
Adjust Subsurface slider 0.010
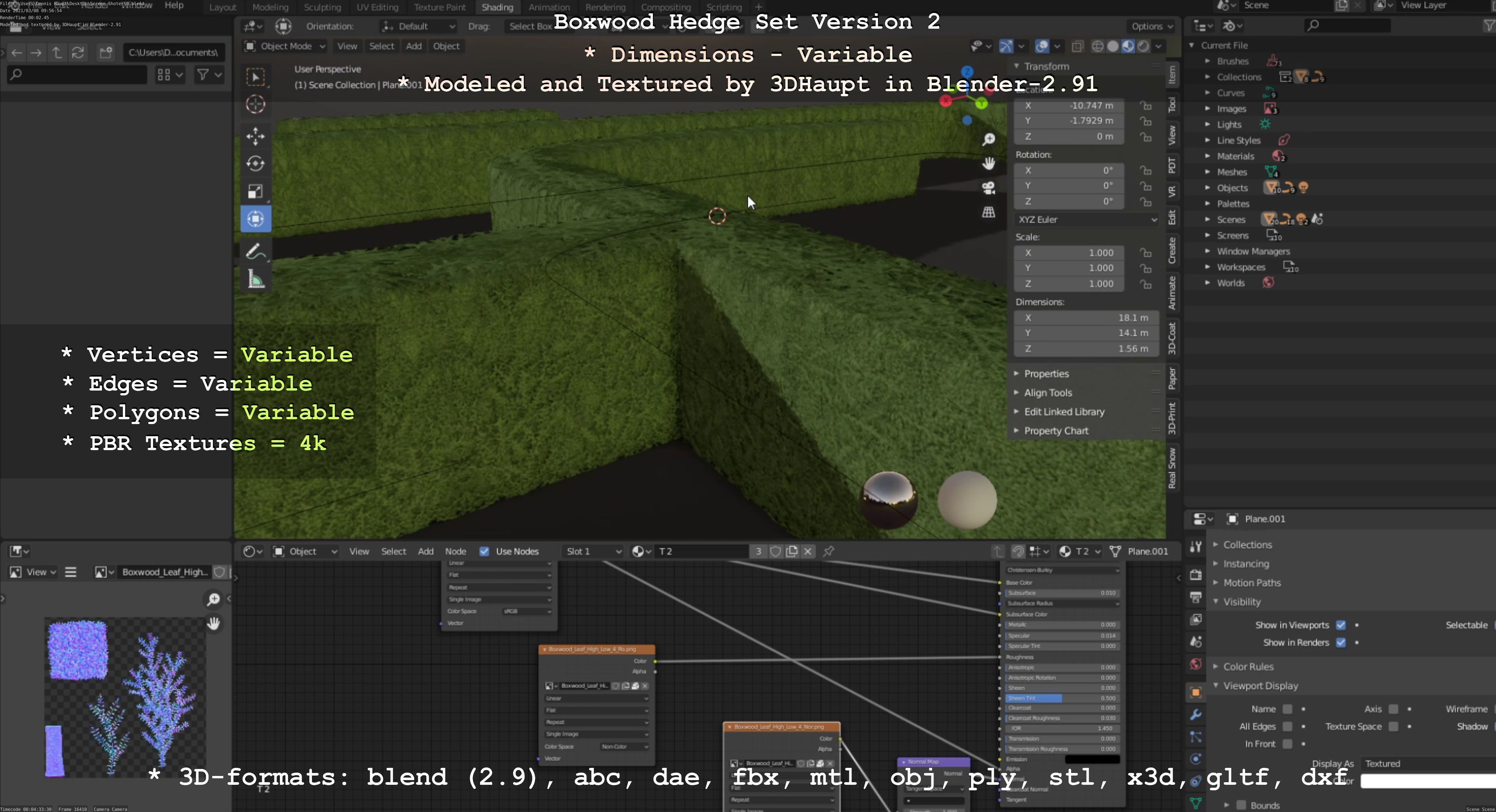coord(1062,593)
